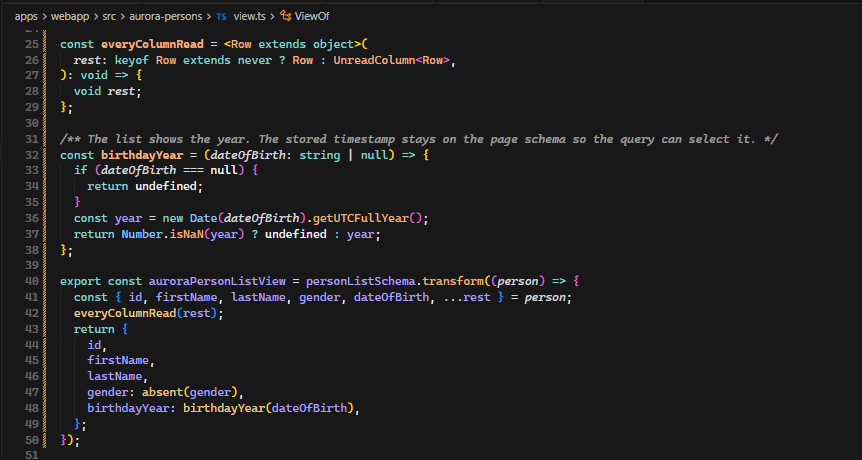Viewport: 862px width, 460px height.
Task: Click the ViewOf symbol icon in breadcrumbs
Action: pos(285,16)
